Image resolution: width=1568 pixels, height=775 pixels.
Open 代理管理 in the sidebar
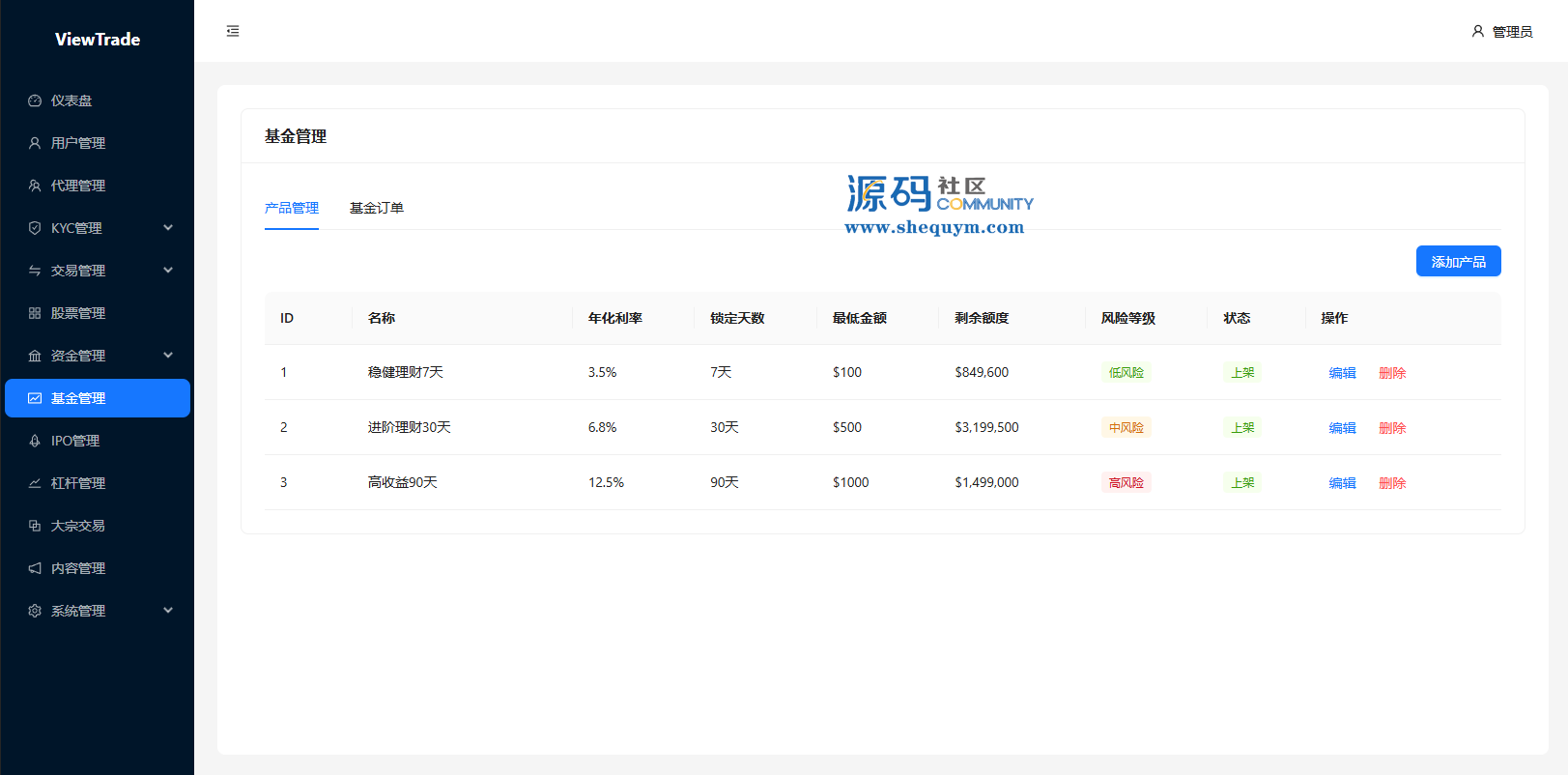click(x=98, y=186)
